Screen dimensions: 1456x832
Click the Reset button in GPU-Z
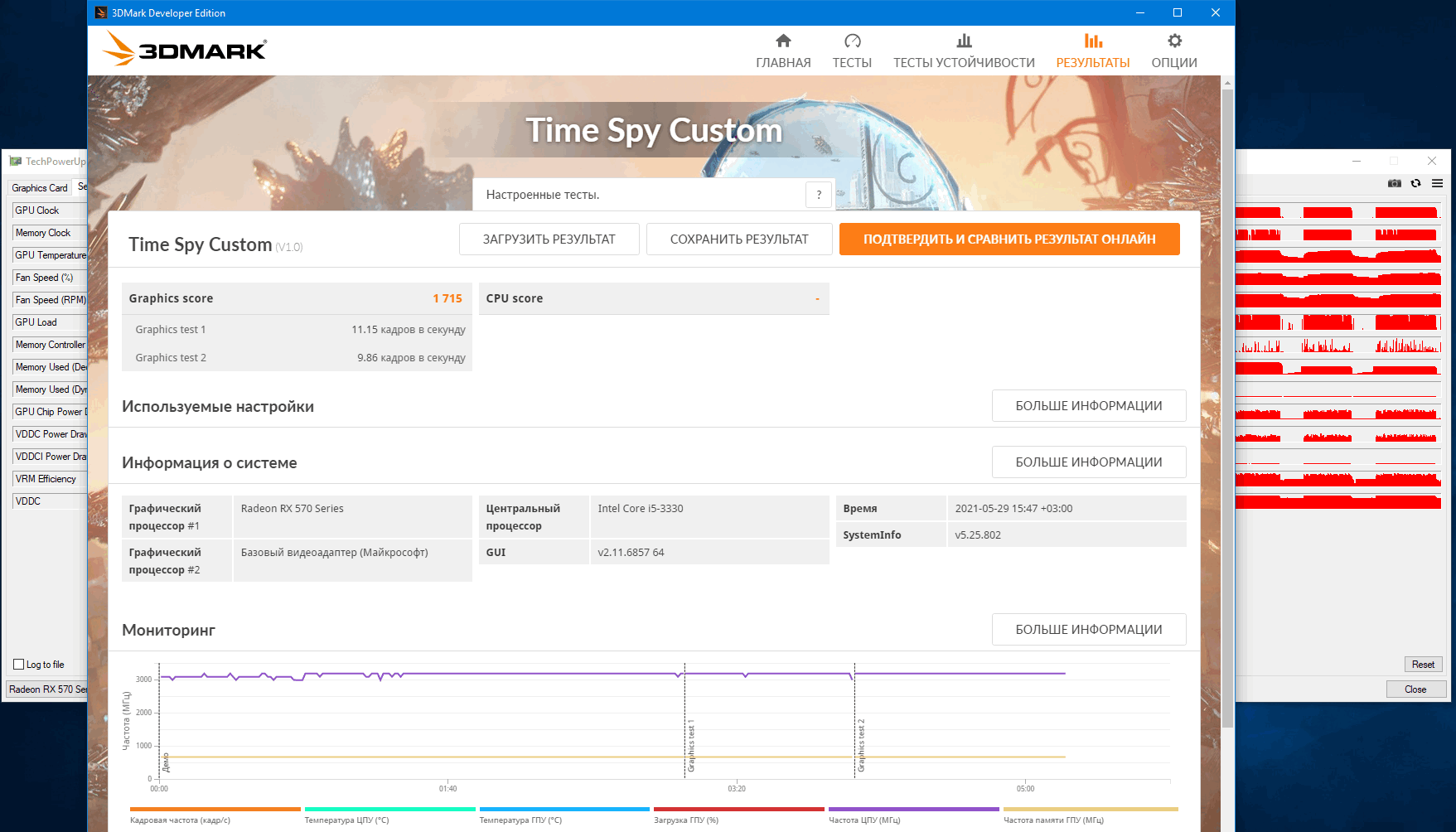[1423, 665]
